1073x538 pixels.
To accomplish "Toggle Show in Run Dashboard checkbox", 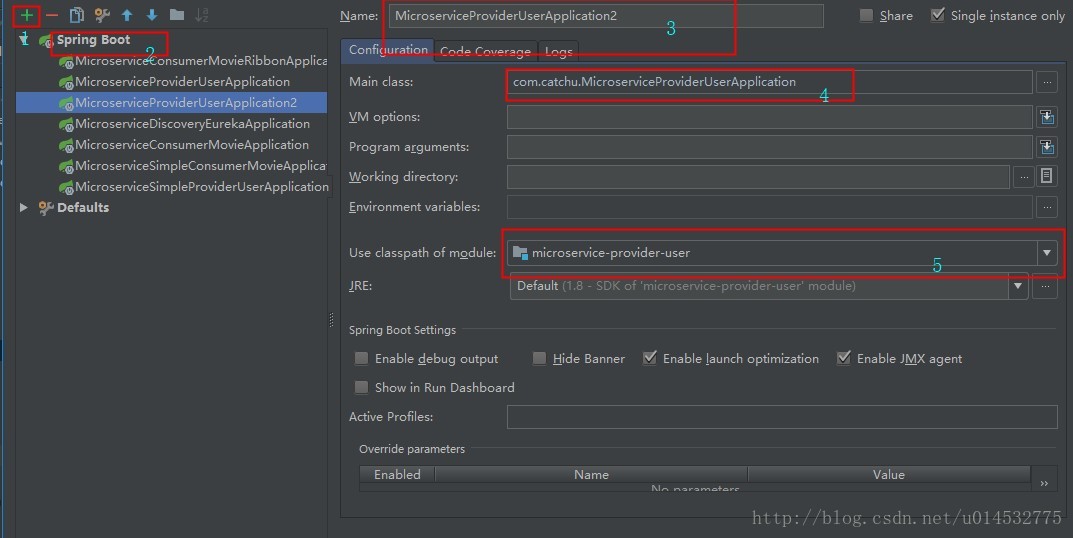I will [x=361, y=387].
